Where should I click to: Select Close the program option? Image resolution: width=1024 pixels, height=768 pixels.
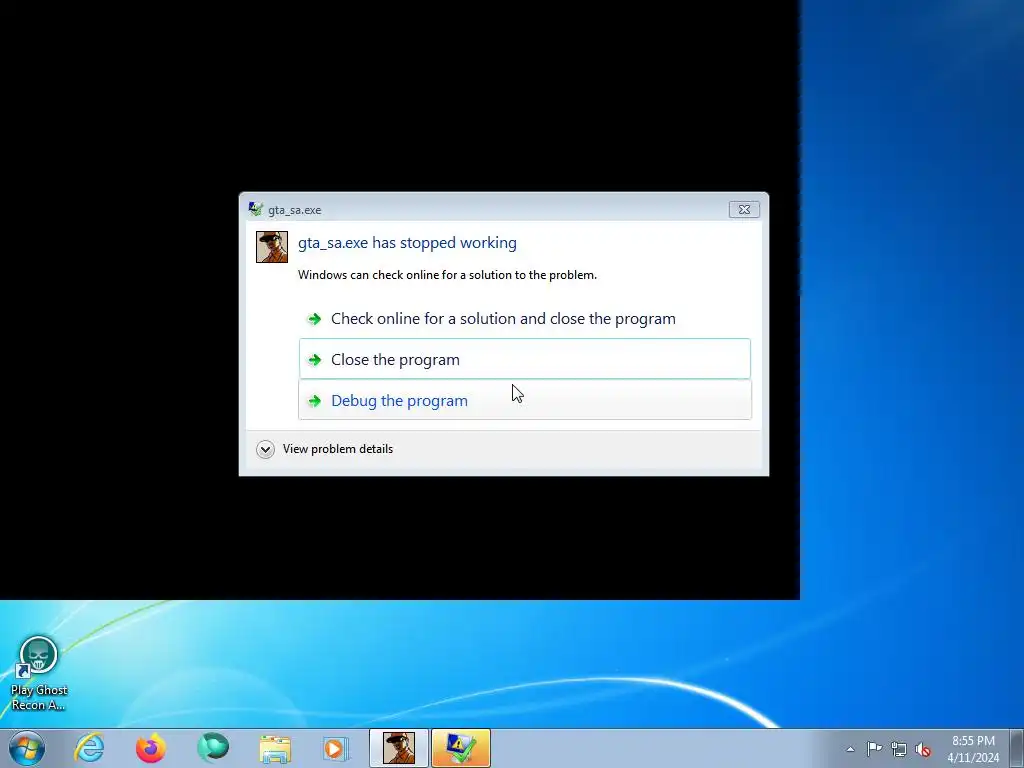524,359
